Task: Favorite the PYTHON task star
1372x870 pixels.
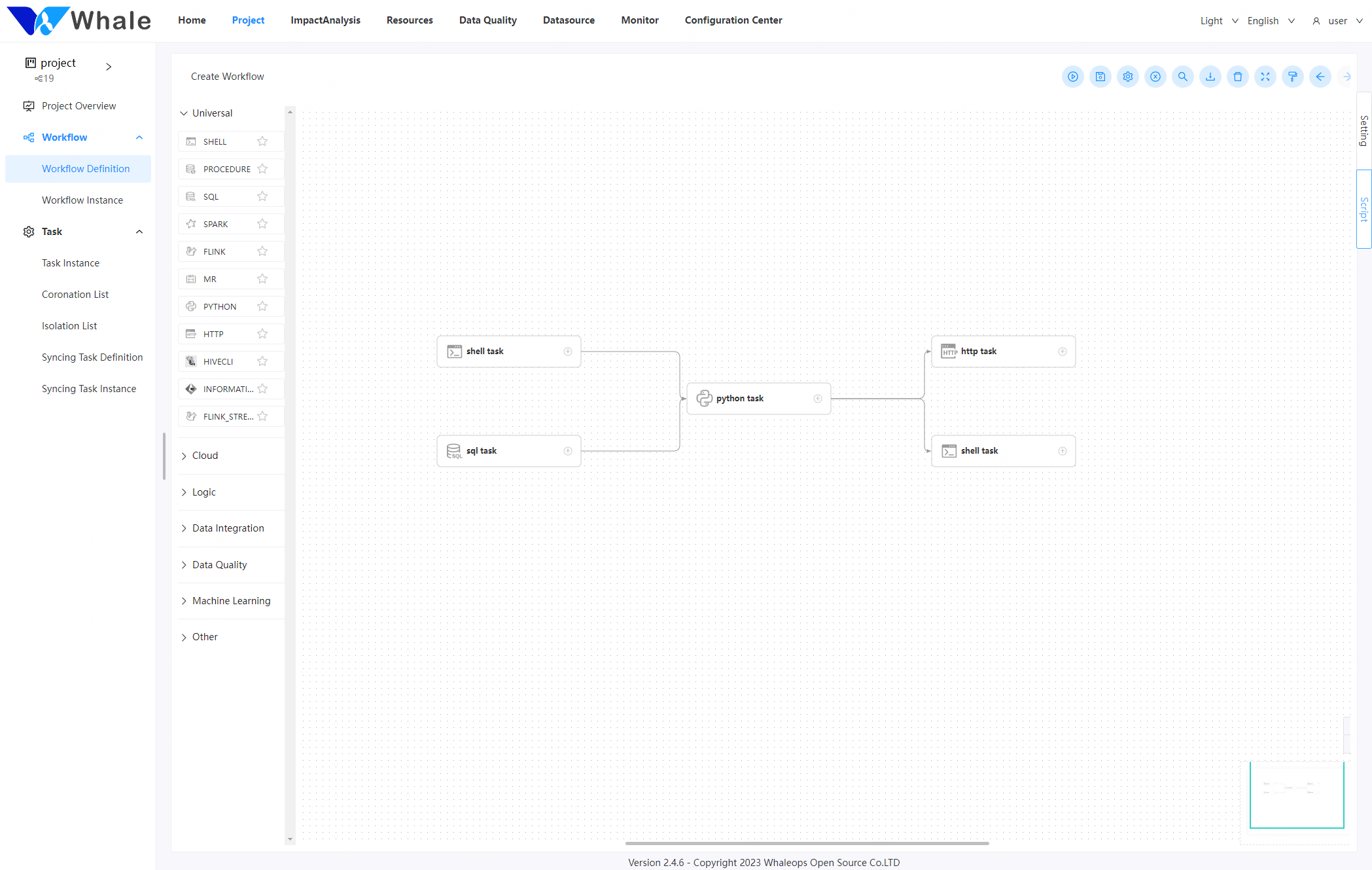Action: point(262,306)
